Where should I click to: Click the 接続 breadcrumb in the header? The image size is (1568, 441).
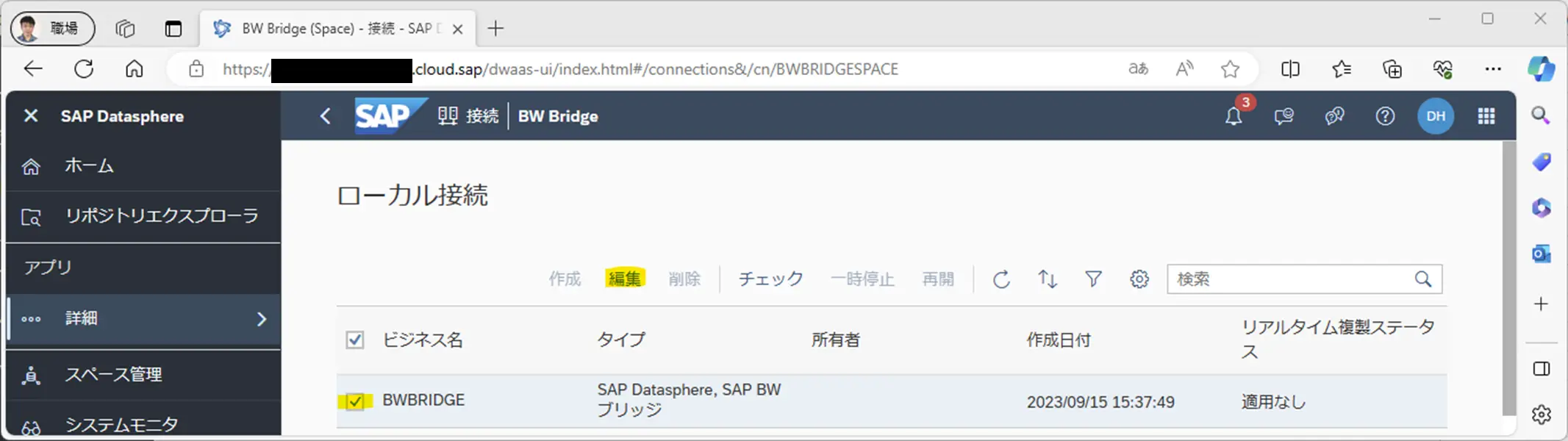click(468, 116)
